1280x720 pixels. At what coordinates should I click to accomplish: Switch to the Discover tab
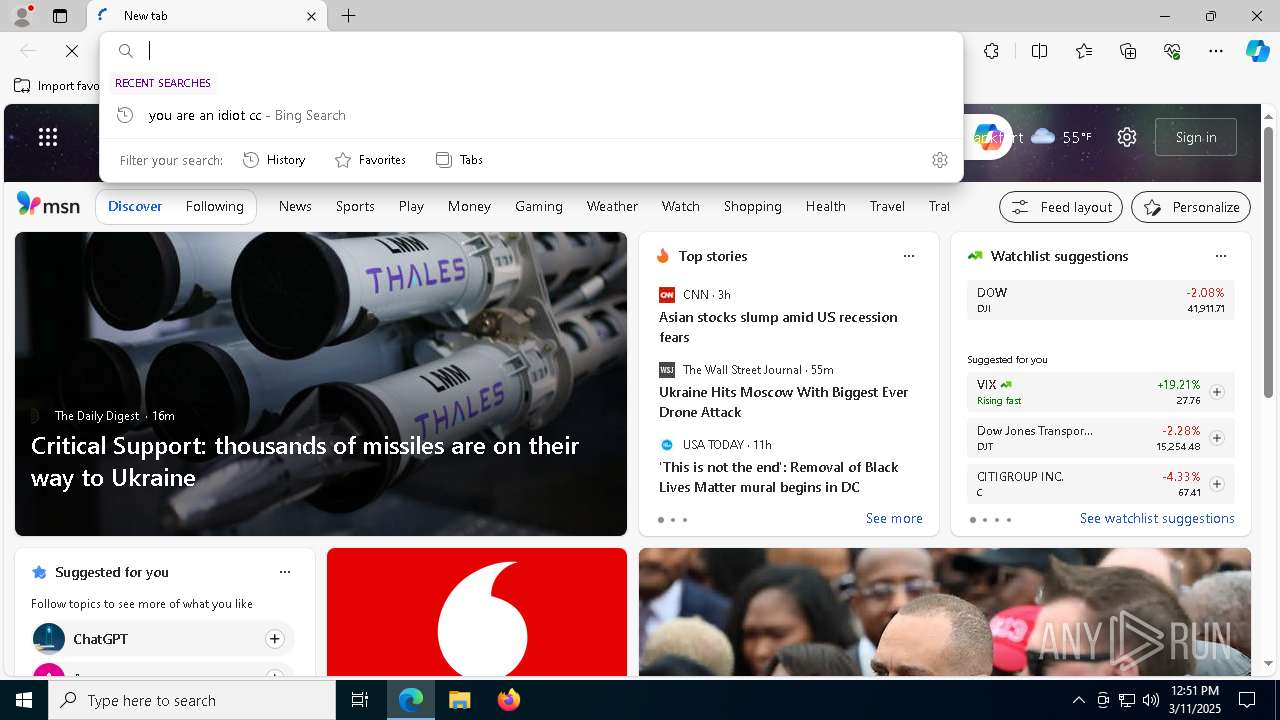[x=135, y=206]
